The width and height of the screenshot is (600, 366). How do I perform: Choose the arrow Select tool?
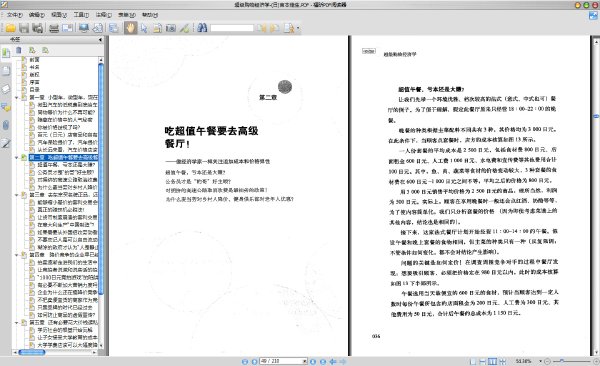[144, 28]
